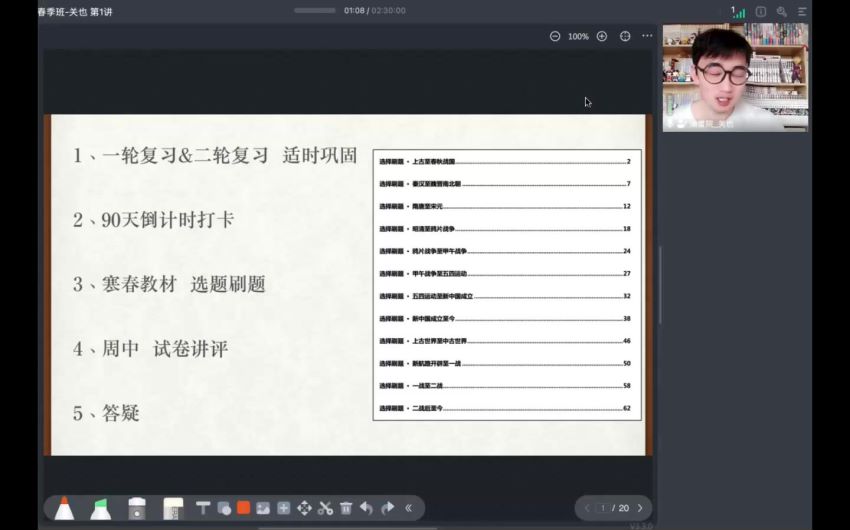Click the page number input field

(x=603, y=508)
